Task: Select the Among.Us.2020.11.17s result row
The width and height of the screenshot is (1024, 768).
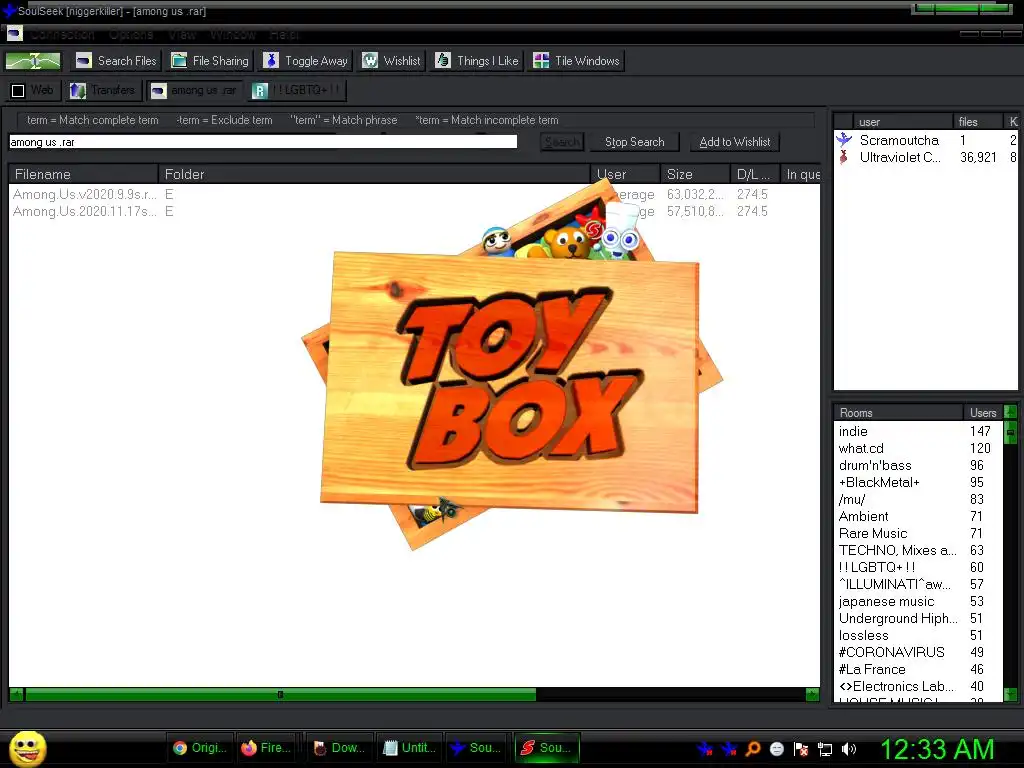Action: pyautogui.click(x=414, y=211)
